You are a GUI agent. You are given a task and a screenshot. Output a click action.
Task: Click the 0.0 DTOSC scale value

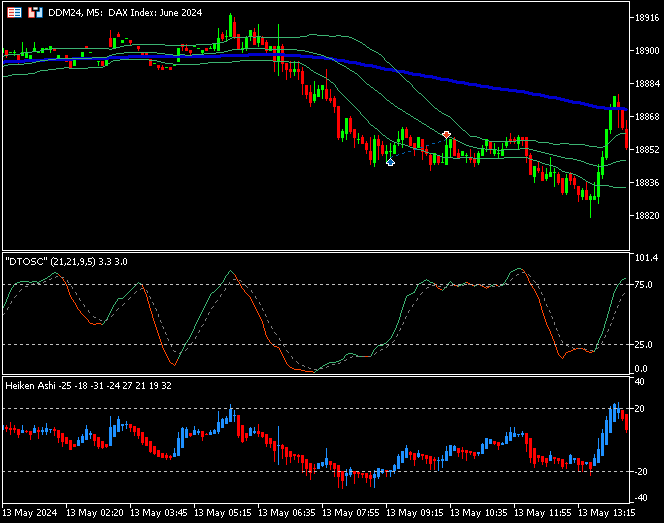(641, 369)
